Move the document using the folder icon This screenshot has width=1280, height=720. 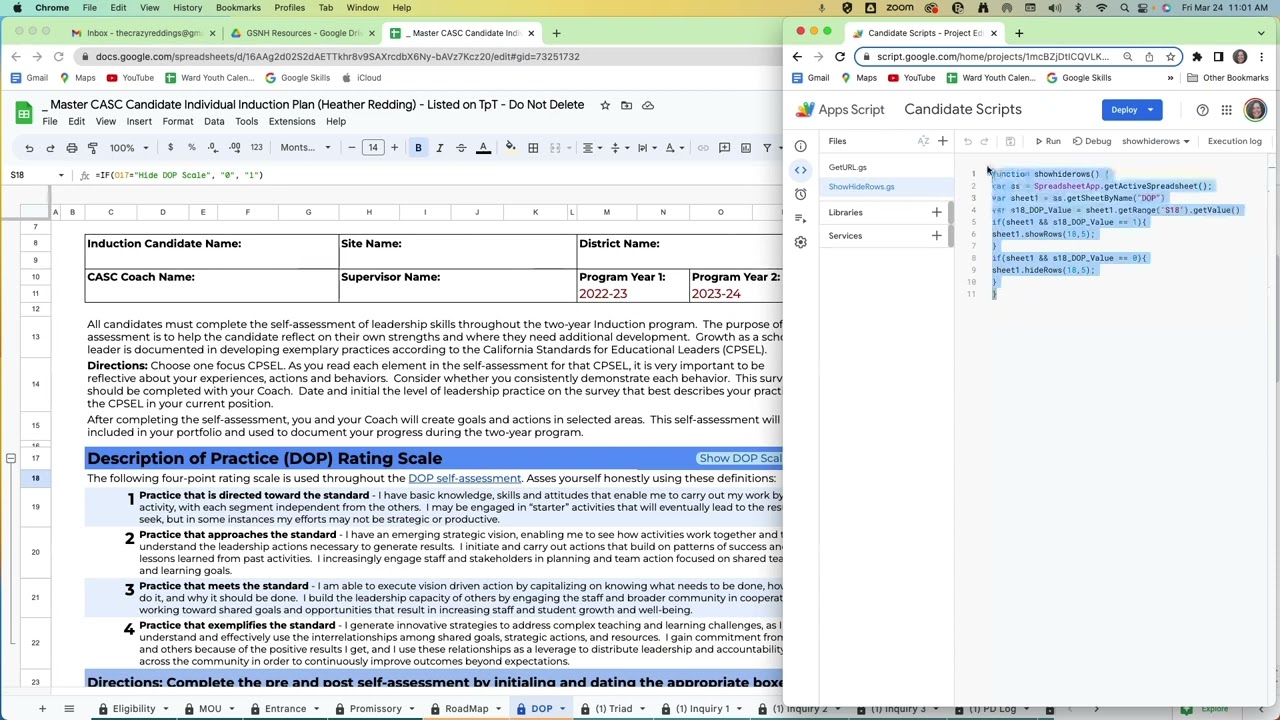tap(626, 105)
